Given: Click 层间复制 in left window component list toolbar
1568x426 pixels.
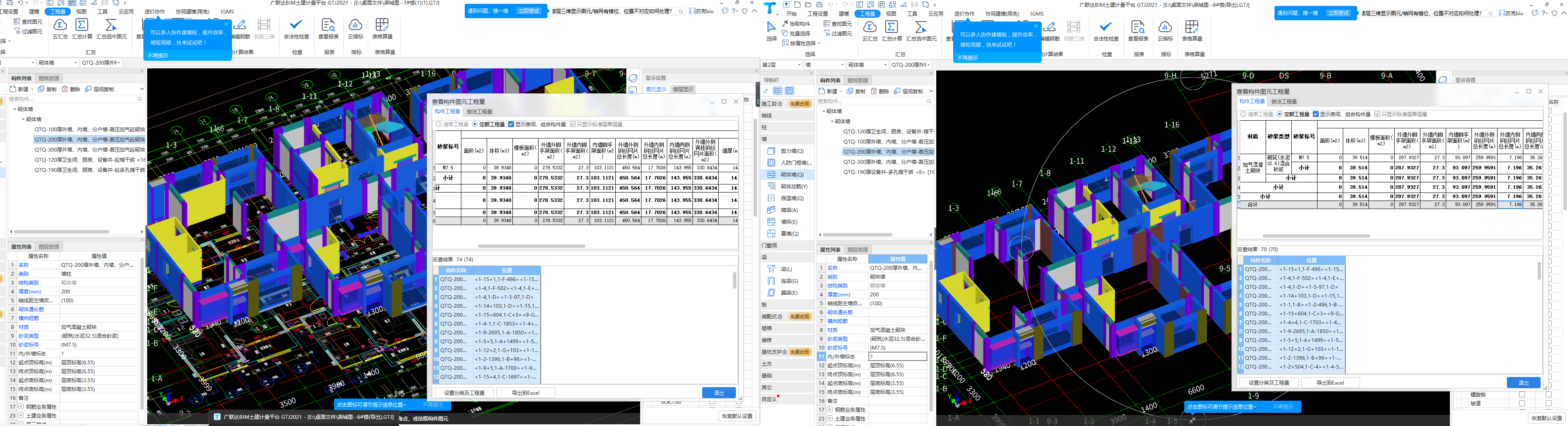Looking at the screenshot, I should (99, 89).
